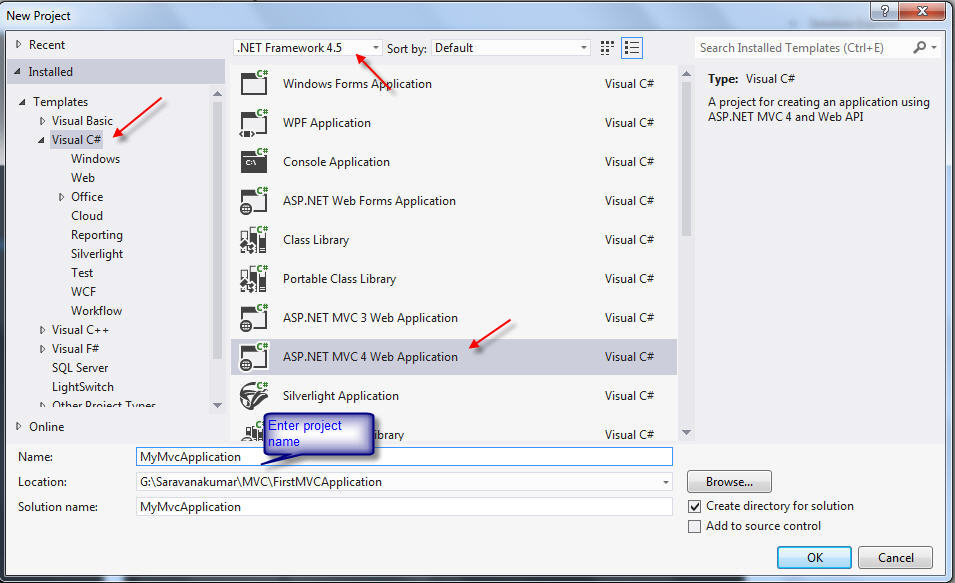Select the WCF category
955x583 pixels.
pos(83,291)
